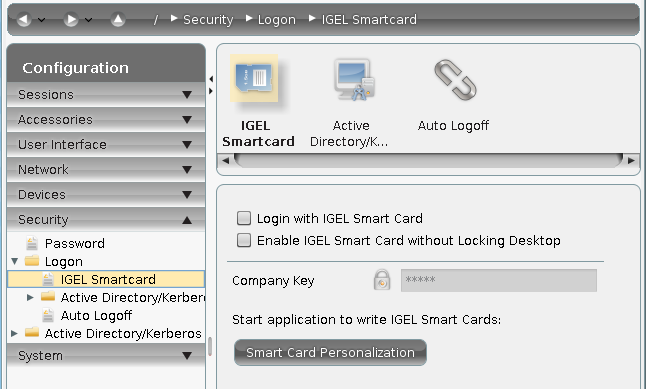Click the horizontal scrollbar thumb of icon strip
647x389 pixels.
click(428, 160)
